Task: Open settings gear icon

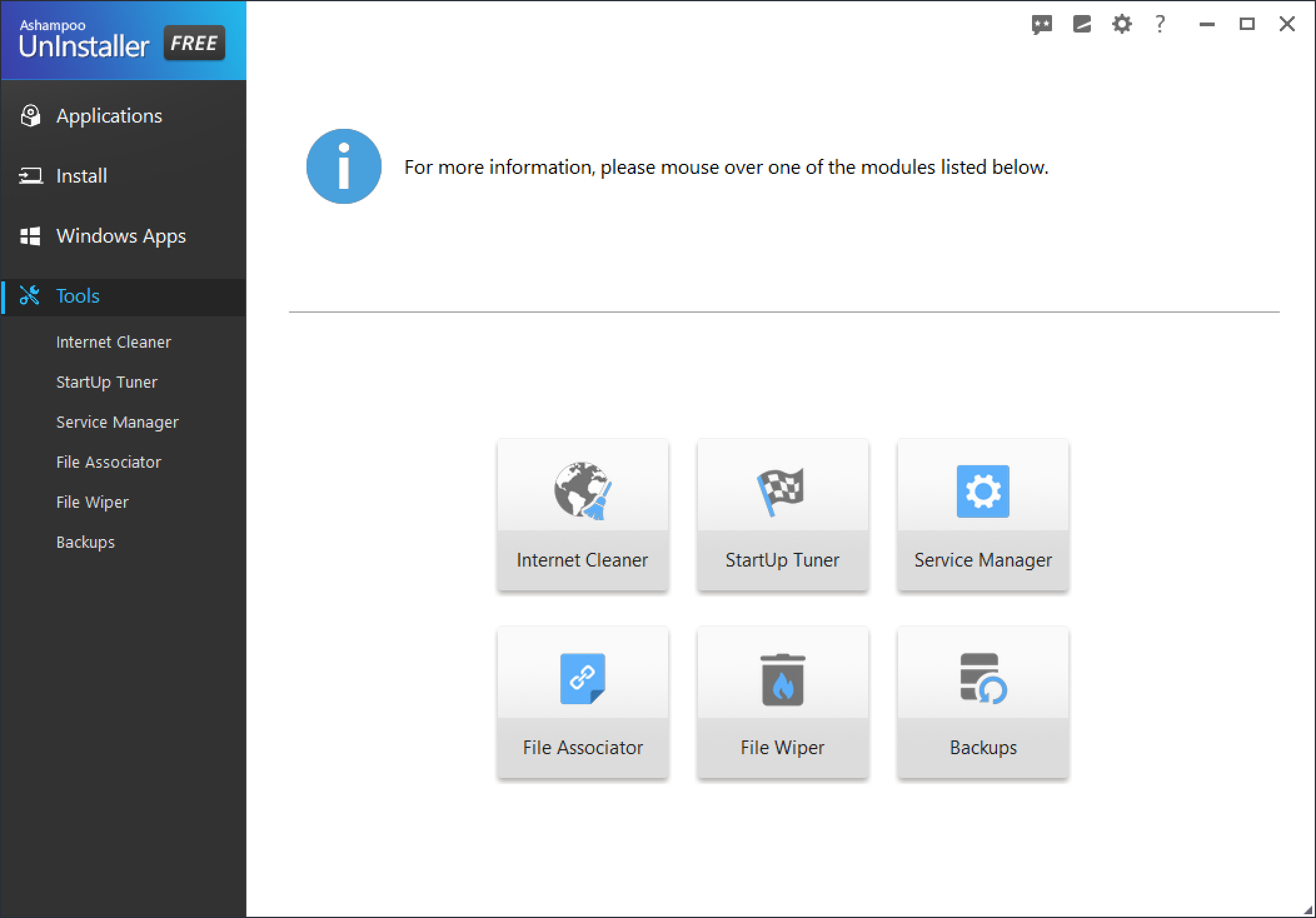Action: (1122, 24)
